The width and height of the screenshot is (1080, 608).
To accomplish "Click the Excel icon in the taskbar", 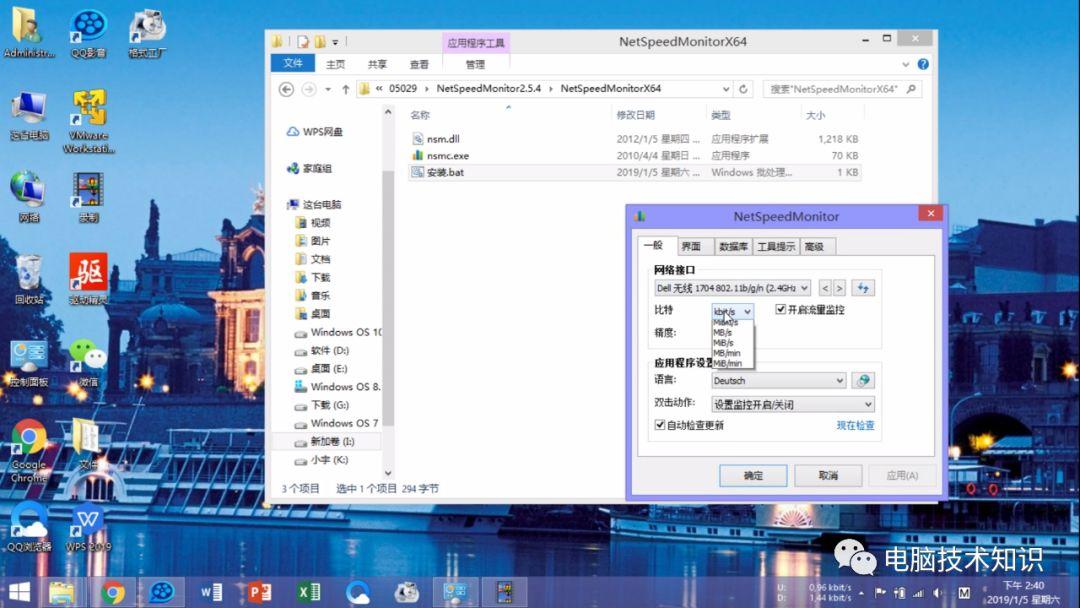I will pyautogui.click(x=309, y=592).
